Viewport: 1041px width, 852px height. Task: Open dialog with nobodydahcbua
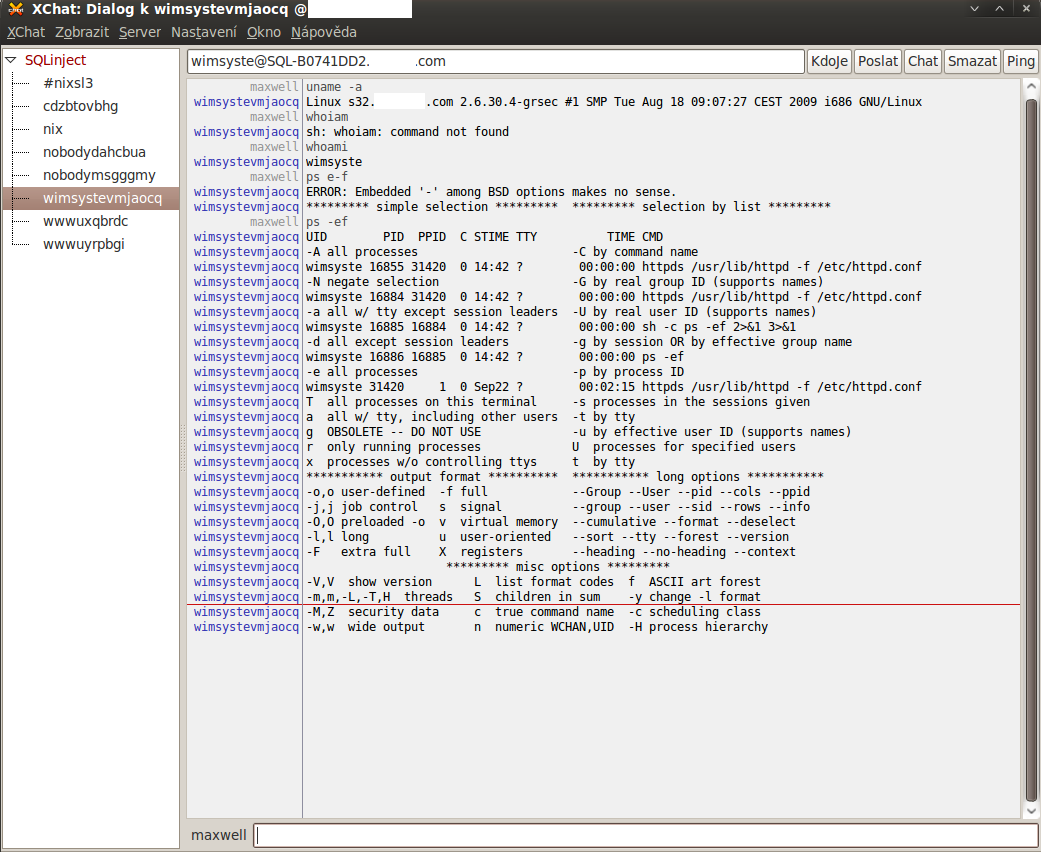point(94,152)
